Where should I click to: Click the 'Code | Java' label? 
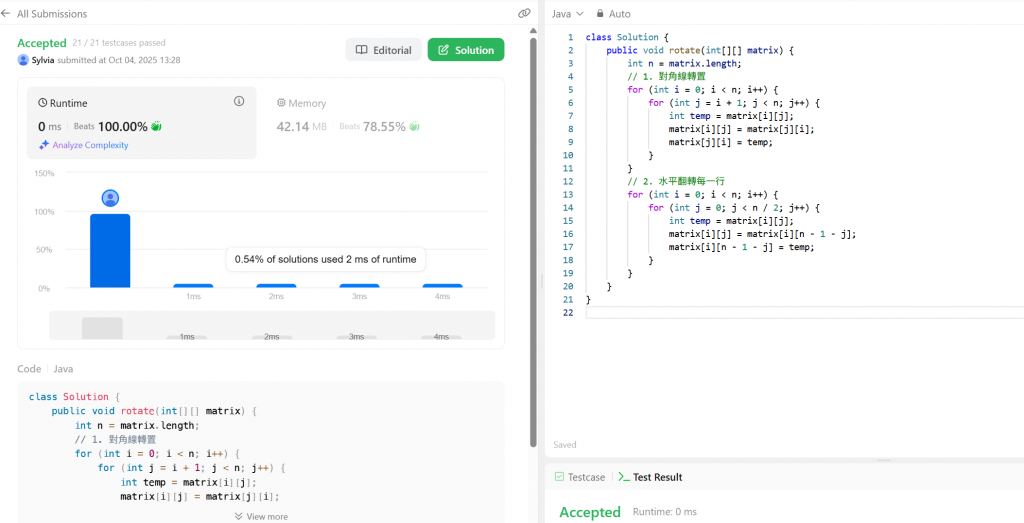(45, 369)
